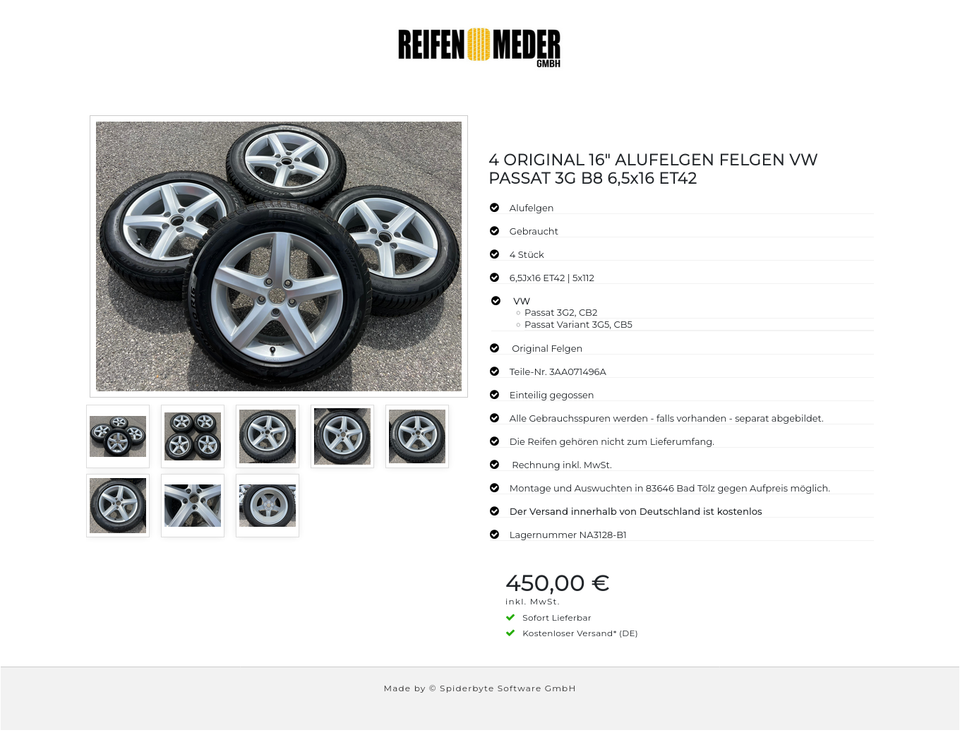This screenshot has height=731, width=960.
Task: Select the fifth thumbnail in the first row
Action: pos(417,437)
